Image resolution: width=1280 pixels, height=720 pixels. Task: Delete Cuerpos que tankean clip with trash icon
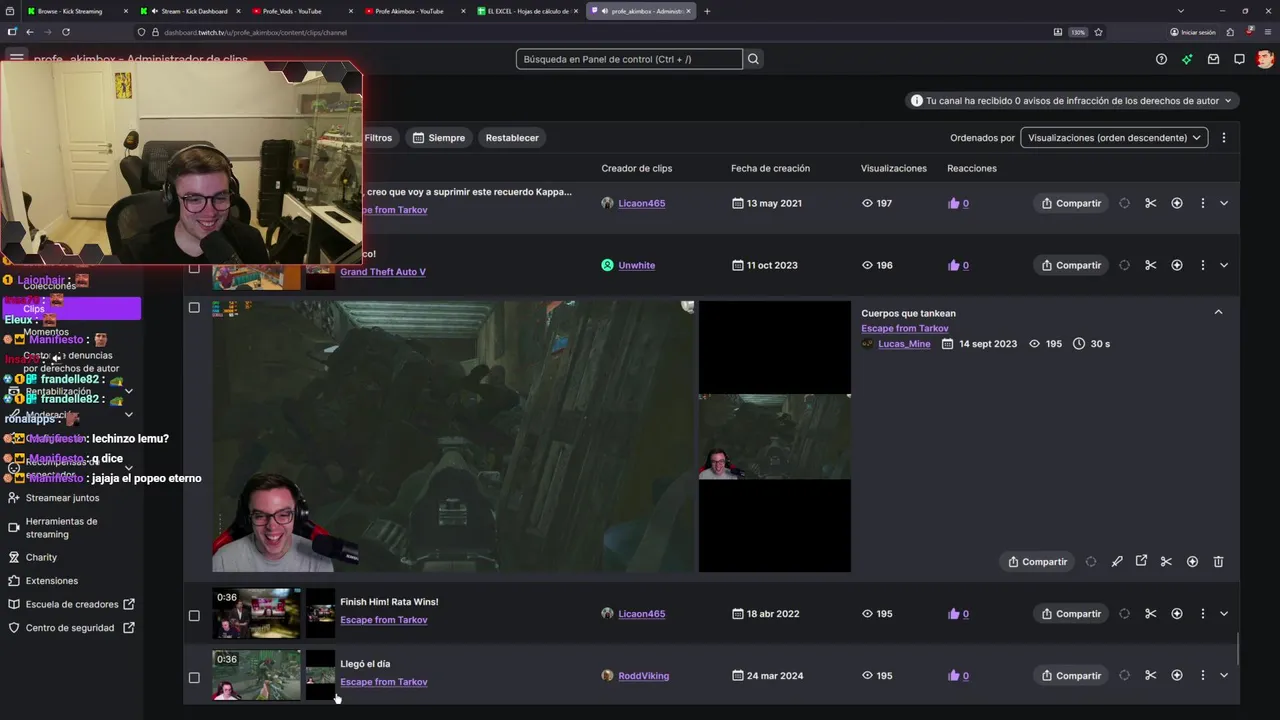1218,562
